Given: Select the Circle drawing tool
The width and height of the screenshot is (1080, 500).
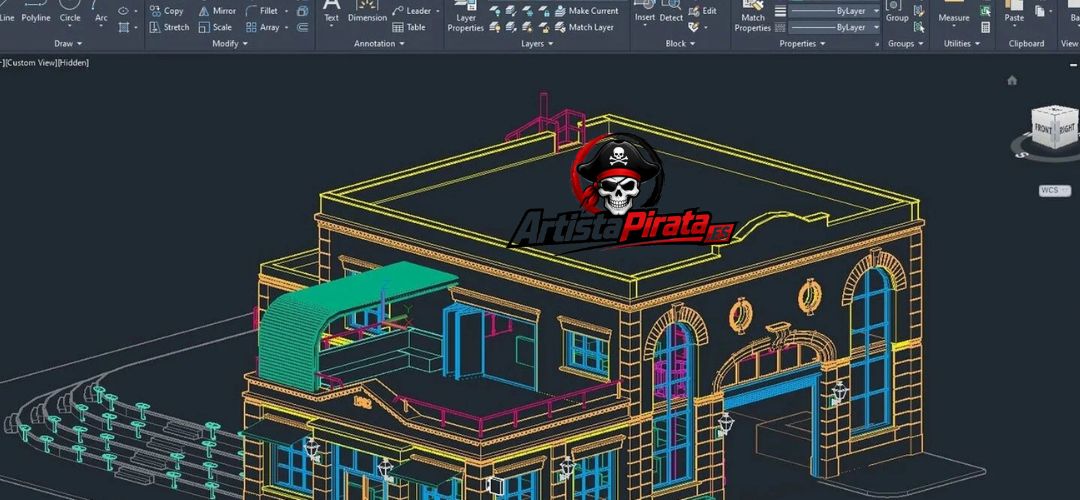Looking at the screenshot, I should [70, 12].
